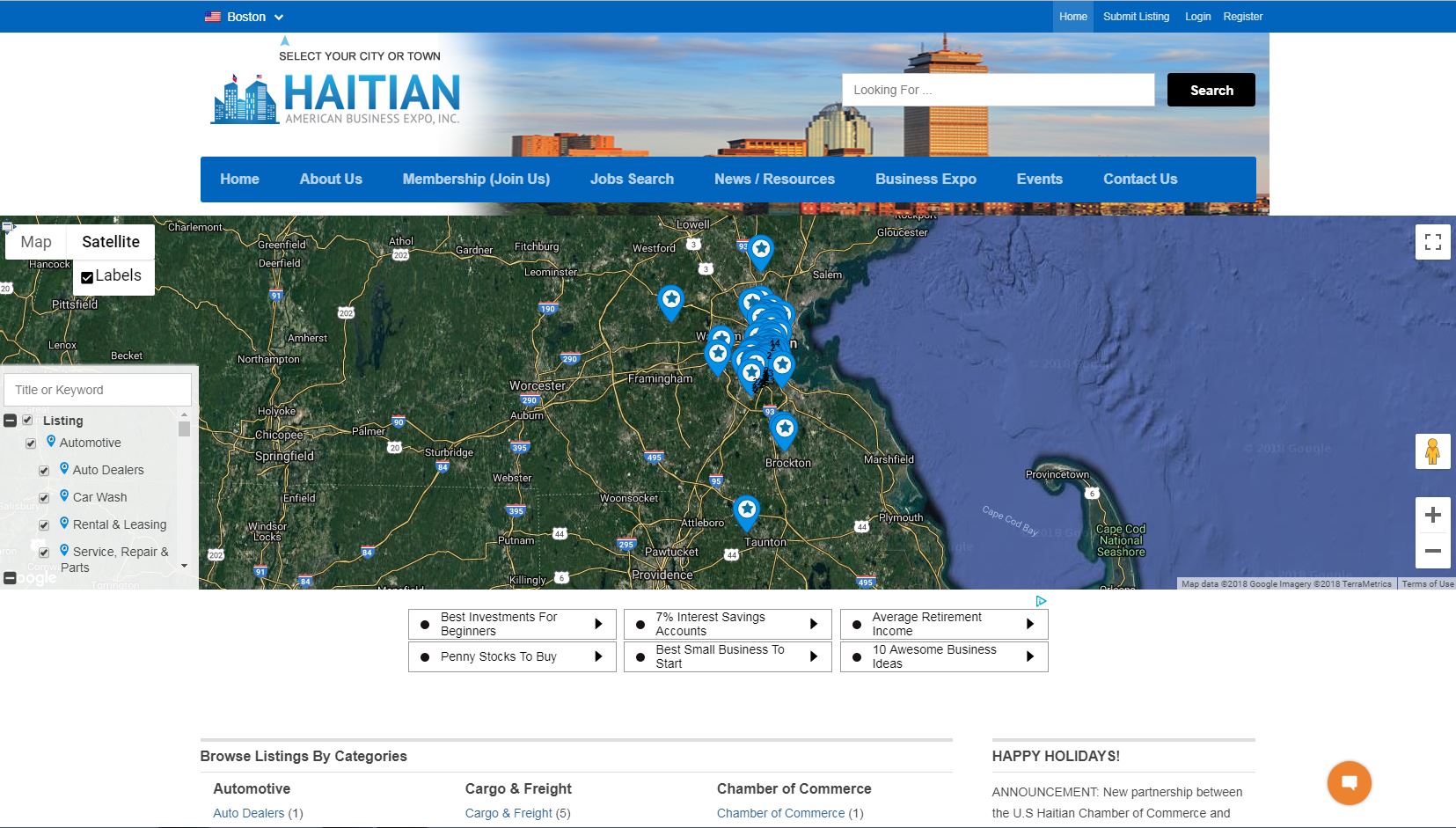Click the black Search button
The image size is (1456, 828).
coord(1211,90)
